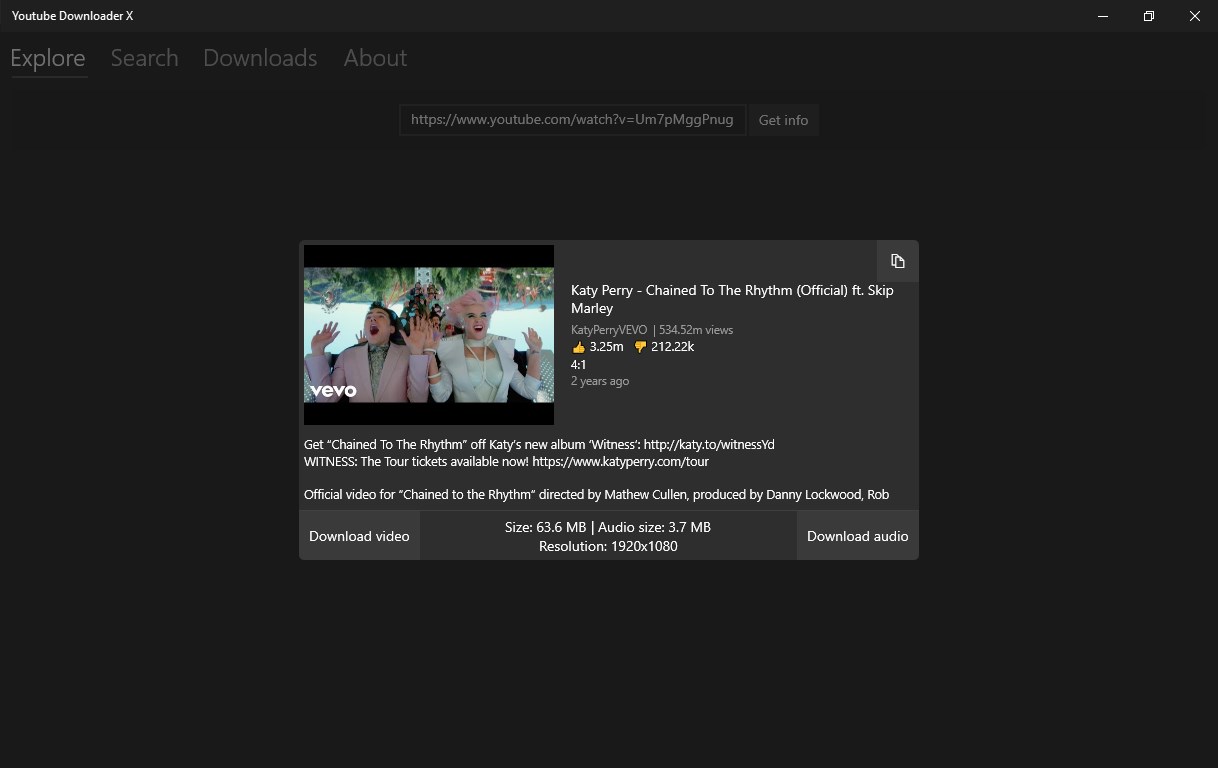Image resolution: width=1218 pixels, height=768 pixels.
Task: Click the Get info button
Action: [783, 120]
